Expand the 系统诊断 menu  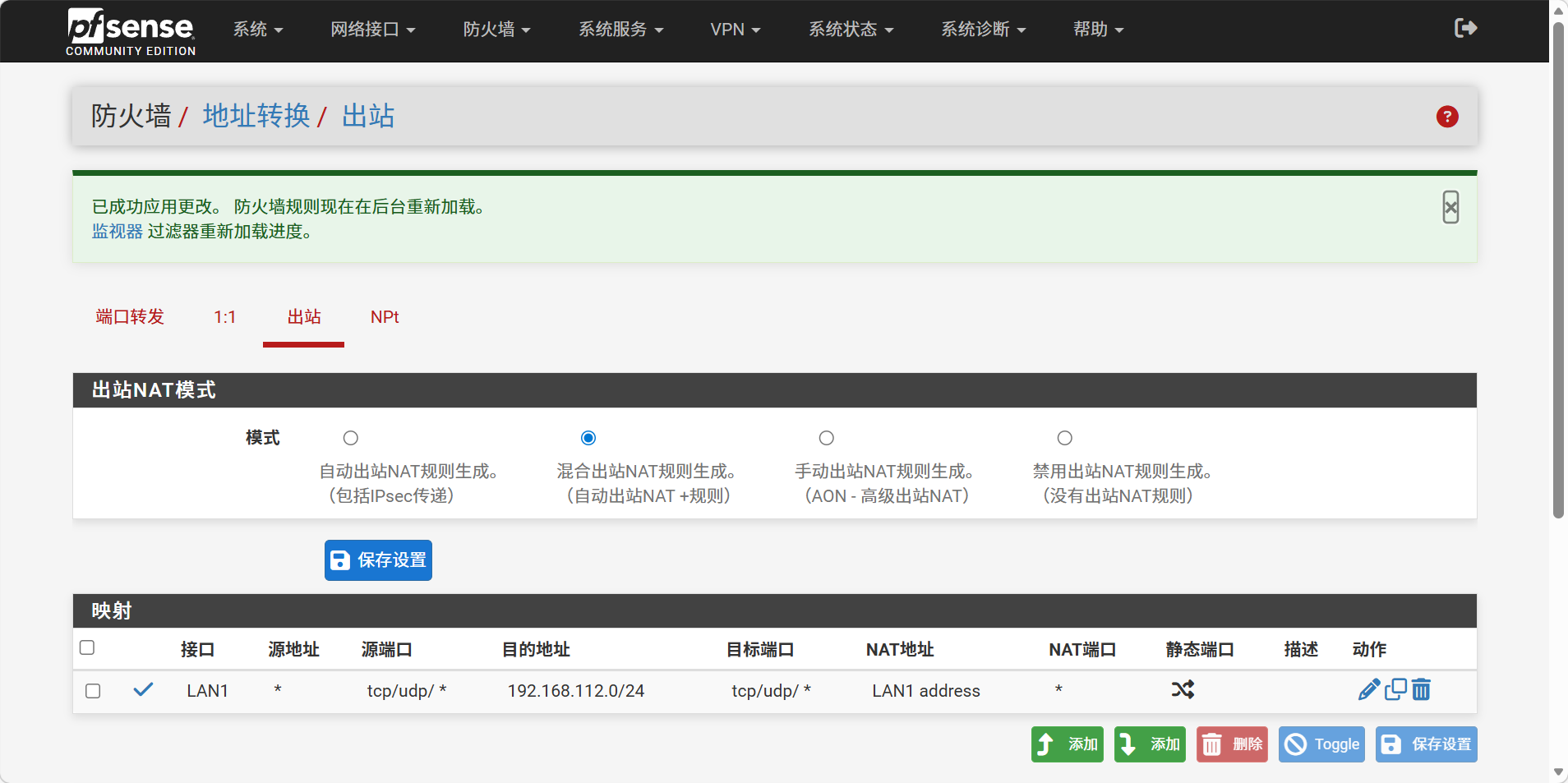pyautogui.click(x=983, y=30)
